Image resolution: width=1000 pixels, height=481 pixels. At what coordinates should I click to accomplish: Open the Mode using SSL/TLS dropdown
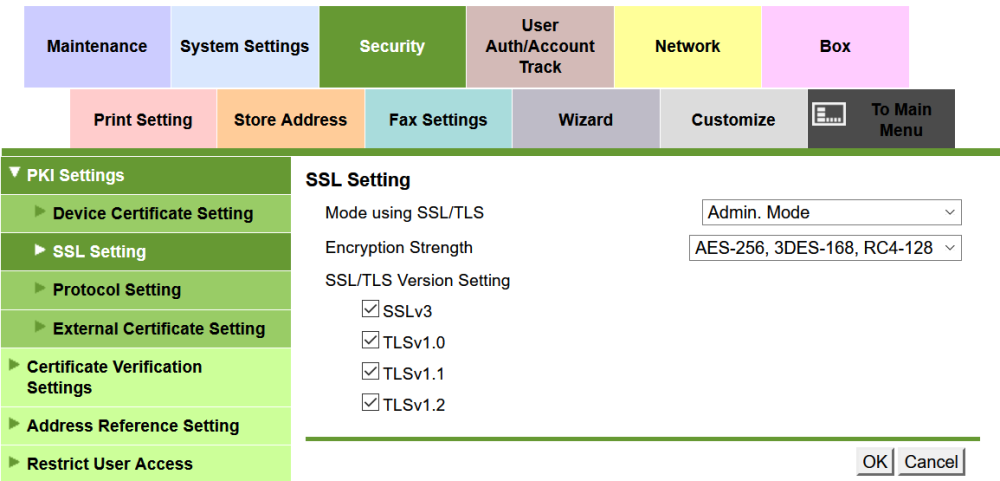point(831,212)
